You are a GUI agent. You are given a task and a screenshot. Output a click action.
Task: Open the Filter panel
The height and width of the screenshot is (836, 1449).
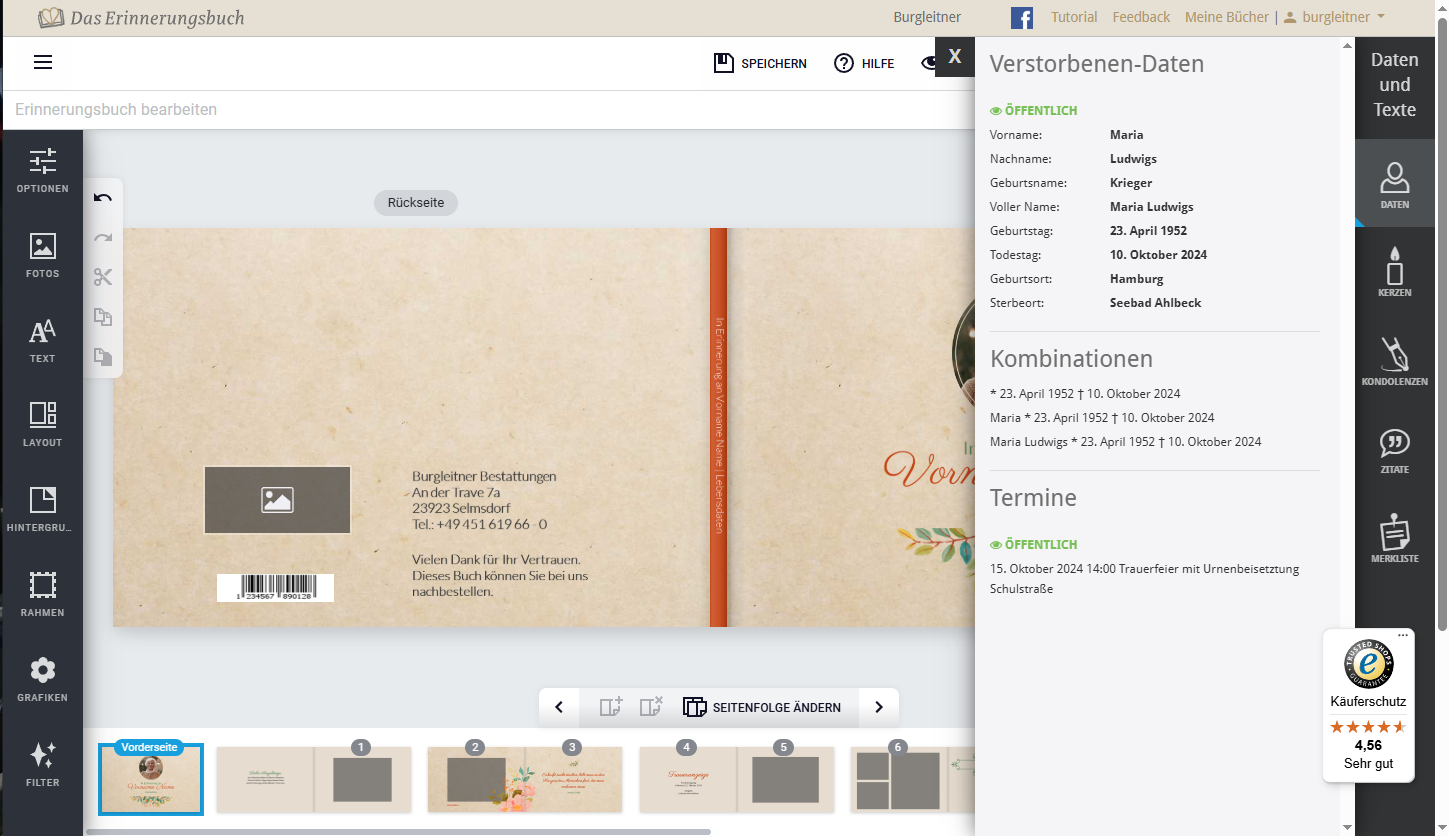point(42,765)
